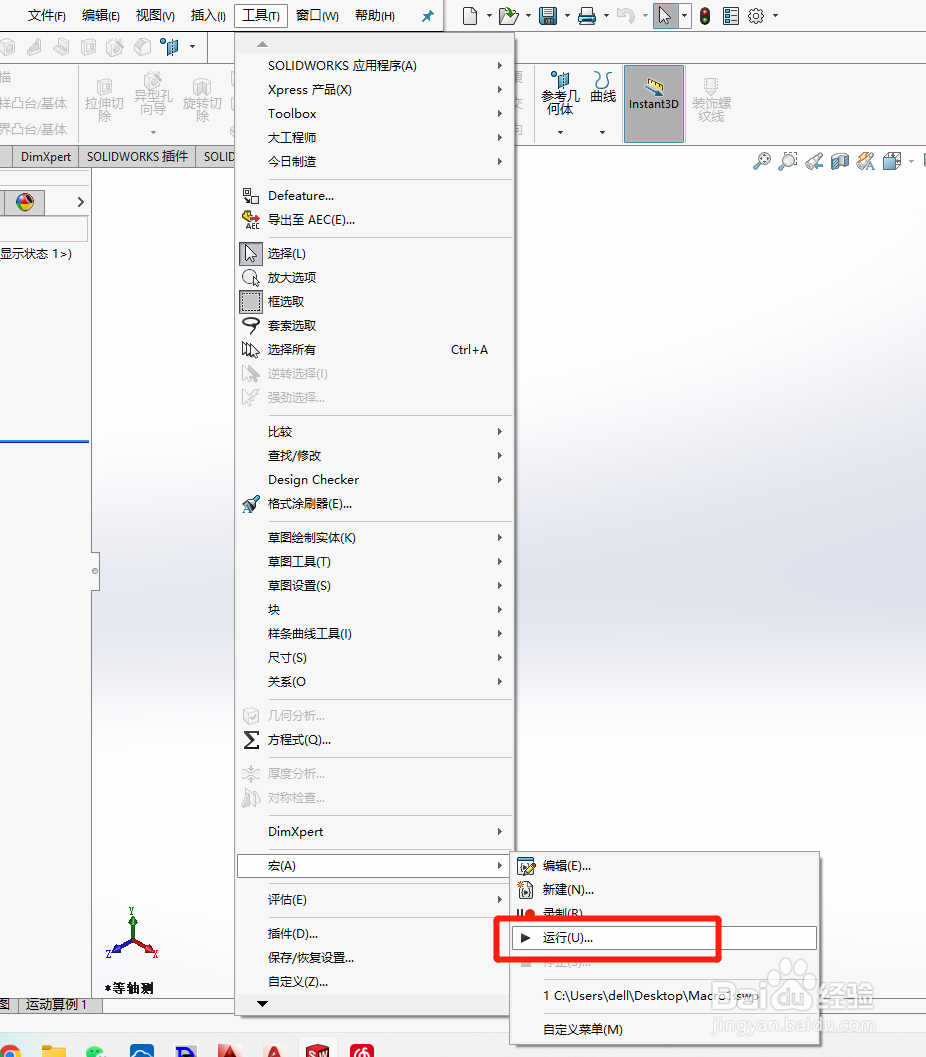Open the SOLIDWORKS Applications (应用程序) submenu
Screen dimensions: 926x1057
pyautogui.click(x=374, y=65)
